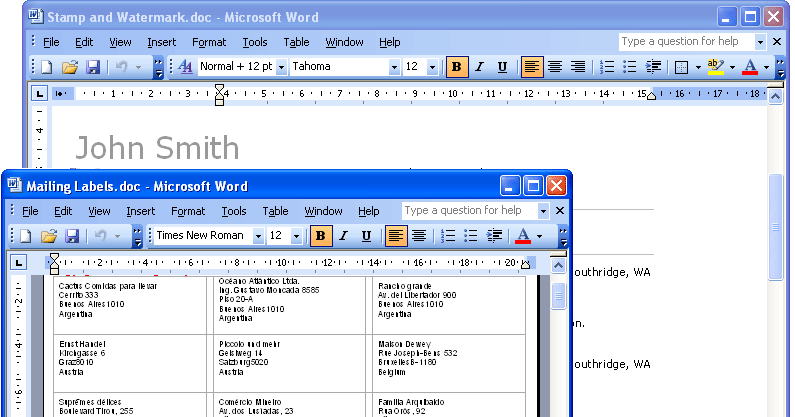
Task: Toggle Underline in Stamp and Watermark toolbar
Action: pos(502,67)
